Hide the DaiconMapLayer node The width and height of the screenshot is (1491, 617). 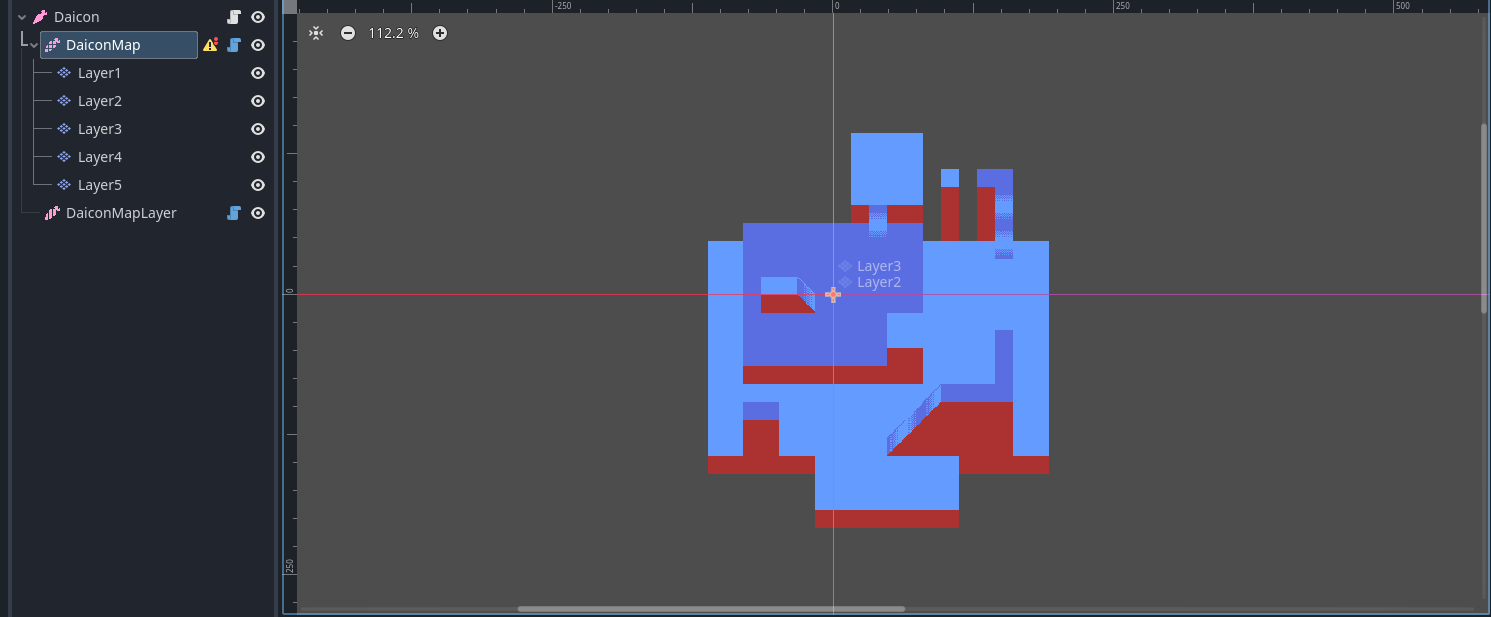pos(258,213)
